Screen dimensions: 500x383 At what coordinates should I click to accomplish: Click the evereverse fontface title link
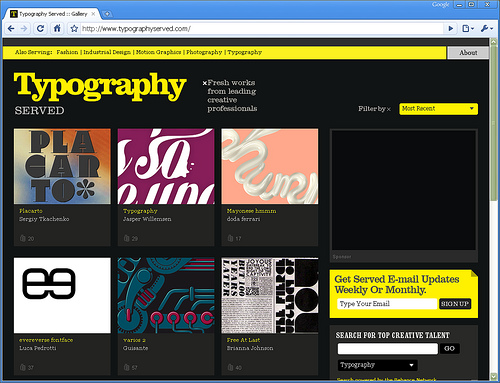(x=46, y=340)
